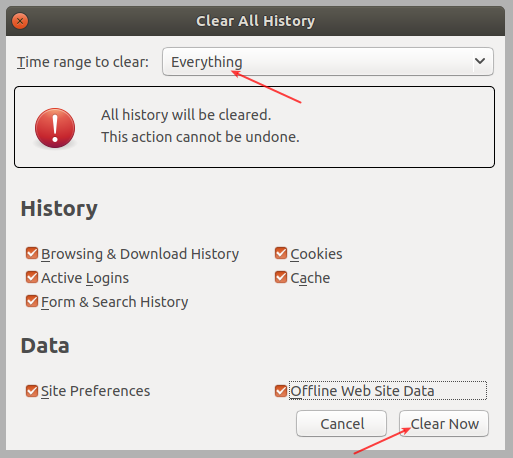Click the red exclamation warning icon
513x458 pixels.
pyautogui.click(x=55, y=128)
